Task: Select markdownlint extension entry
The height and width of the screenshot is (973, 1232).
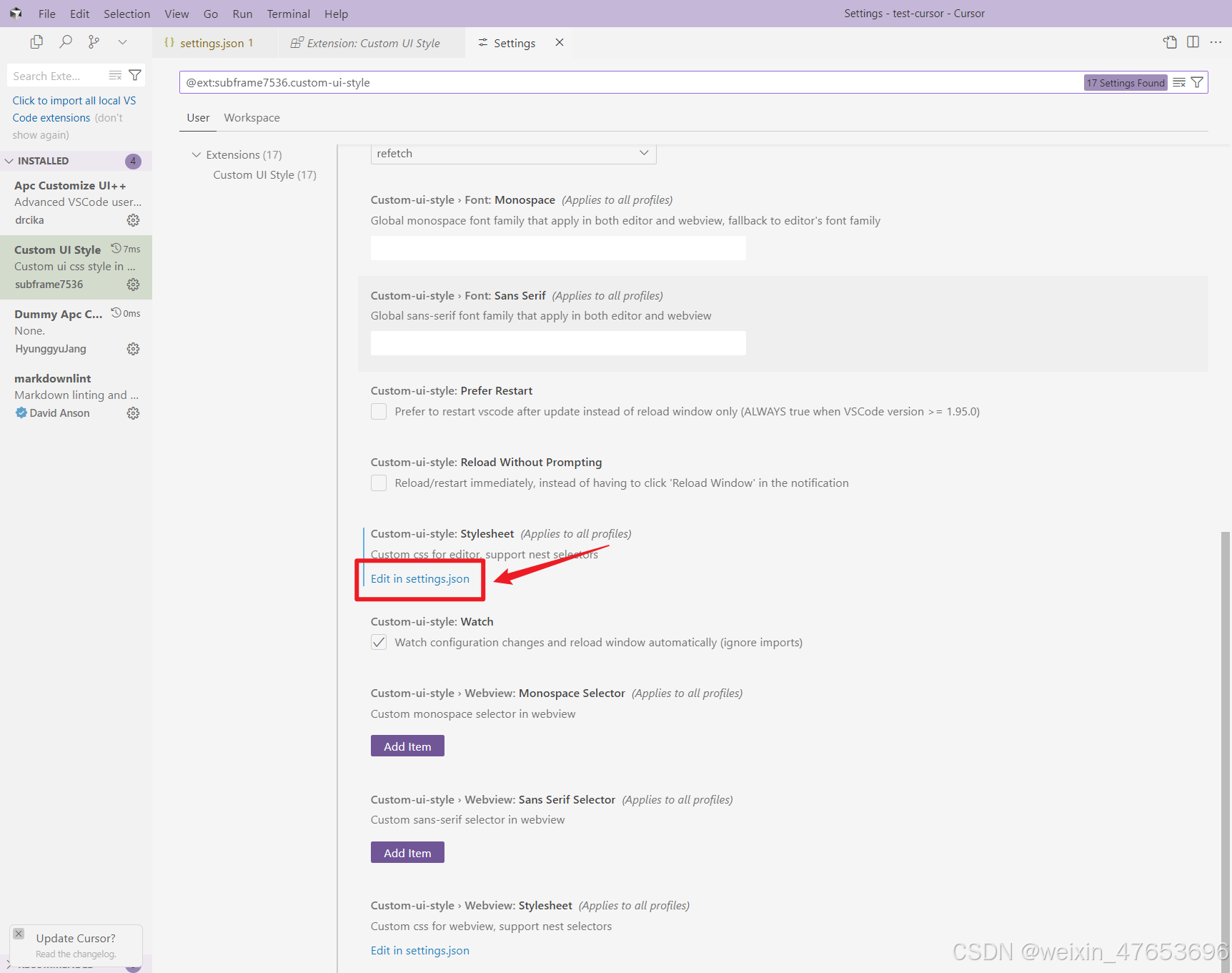Action: (76, 396)
